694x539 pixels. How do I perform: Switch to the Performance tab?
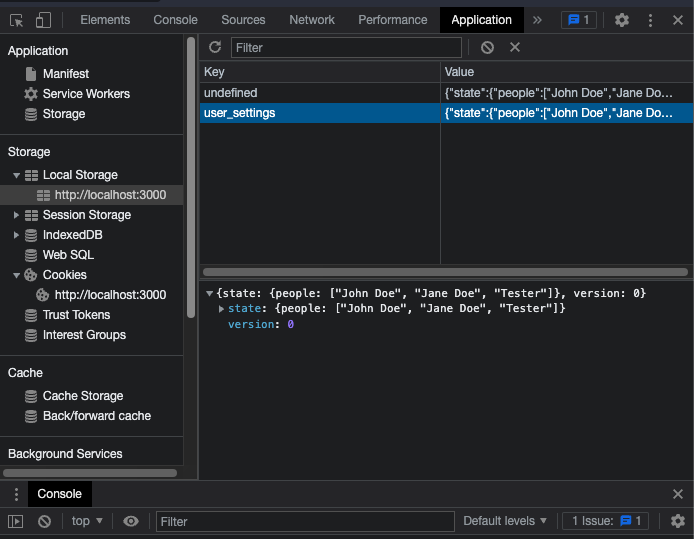click(x=393, y=20)
